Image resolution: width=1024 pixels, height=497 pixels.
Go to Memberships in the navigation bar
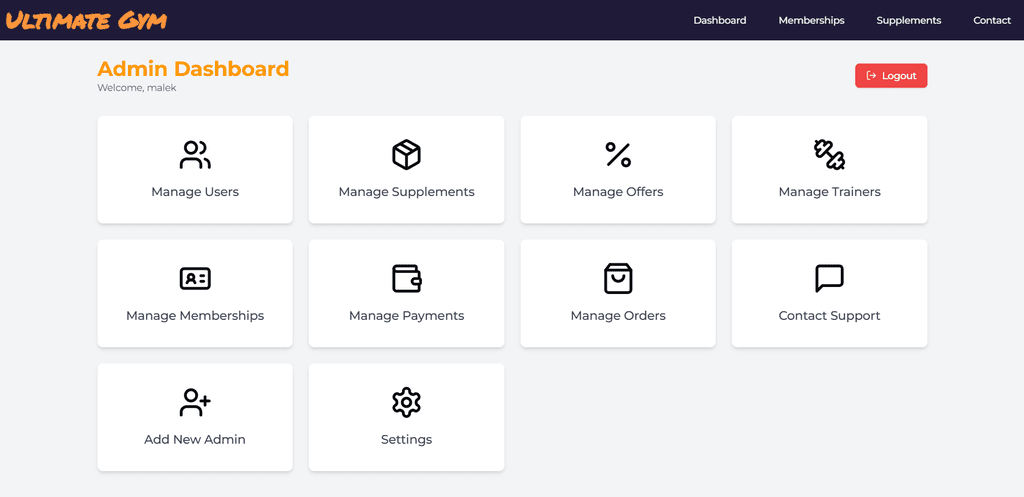coord(811,20)
